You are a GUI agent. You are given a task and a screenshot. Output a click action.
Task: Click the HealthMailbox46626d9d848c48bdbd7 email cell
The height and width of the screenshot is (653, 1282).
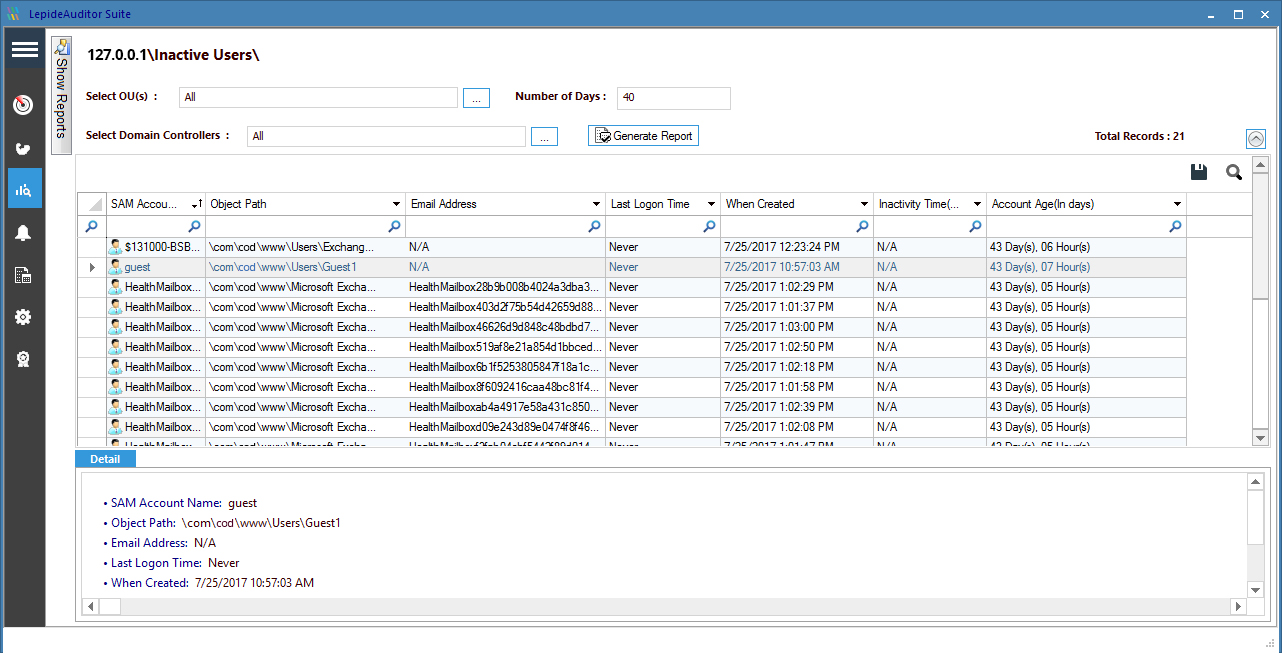click(506, 327)
